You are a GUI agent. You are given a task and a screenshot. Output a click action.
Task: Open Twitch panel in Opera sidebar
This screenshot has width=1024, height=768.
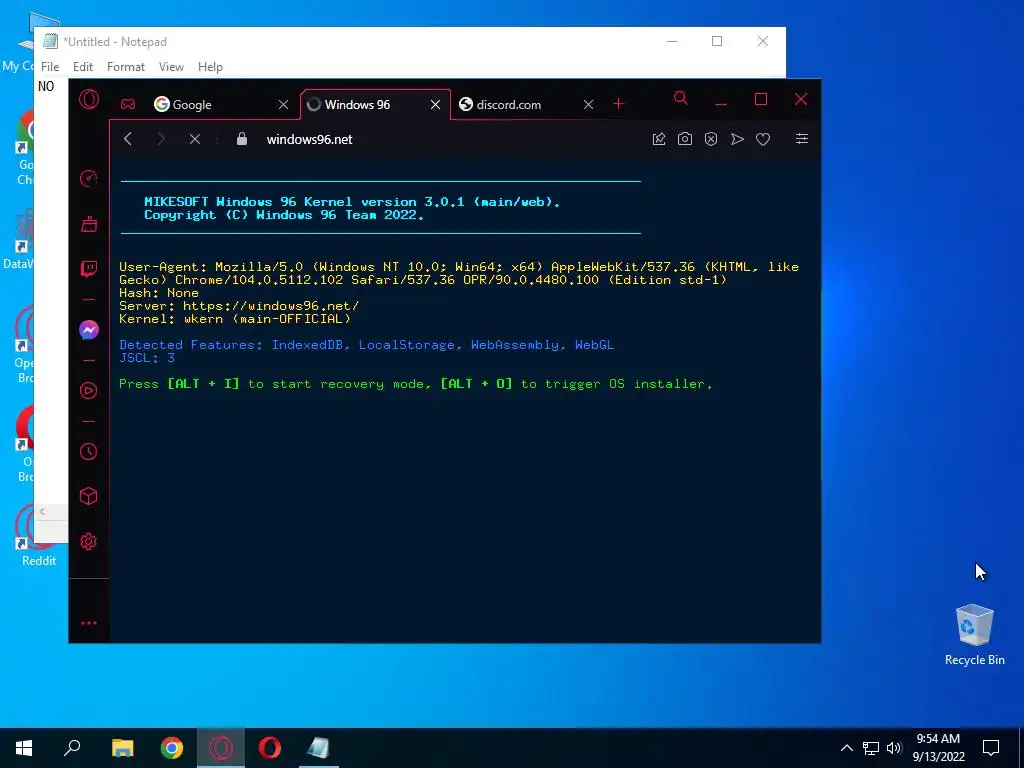point(89,268)
